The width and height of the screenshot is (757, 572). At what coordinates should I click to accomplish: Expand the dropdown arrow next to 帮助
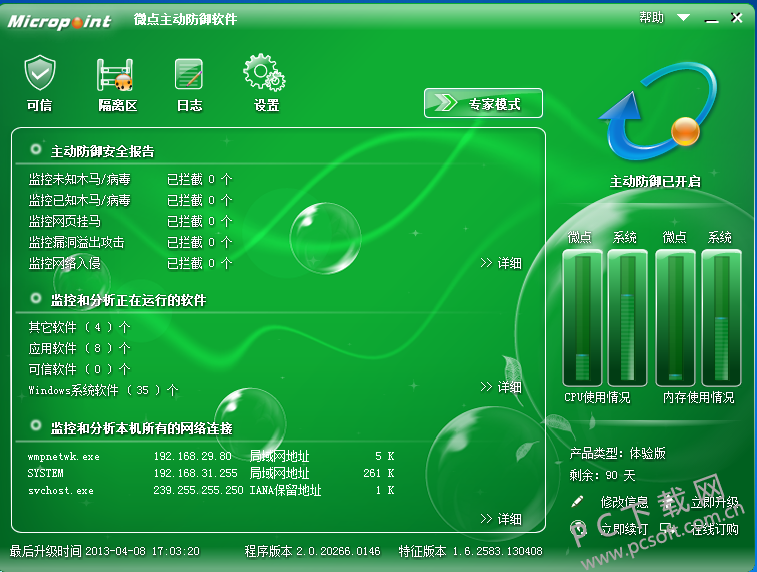pyautogui.click(x=683, y=18)
